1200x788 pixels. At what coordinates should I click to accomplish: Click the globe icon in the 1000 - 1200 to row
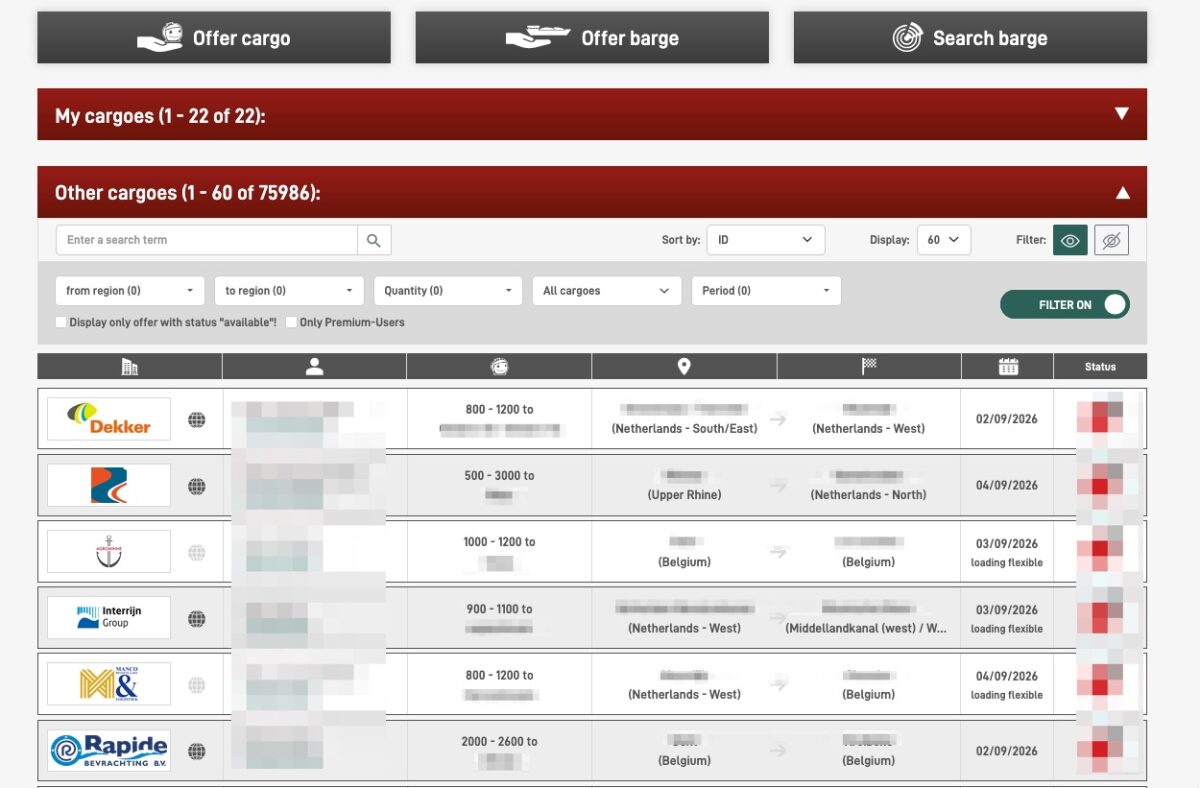coord(197,552)
